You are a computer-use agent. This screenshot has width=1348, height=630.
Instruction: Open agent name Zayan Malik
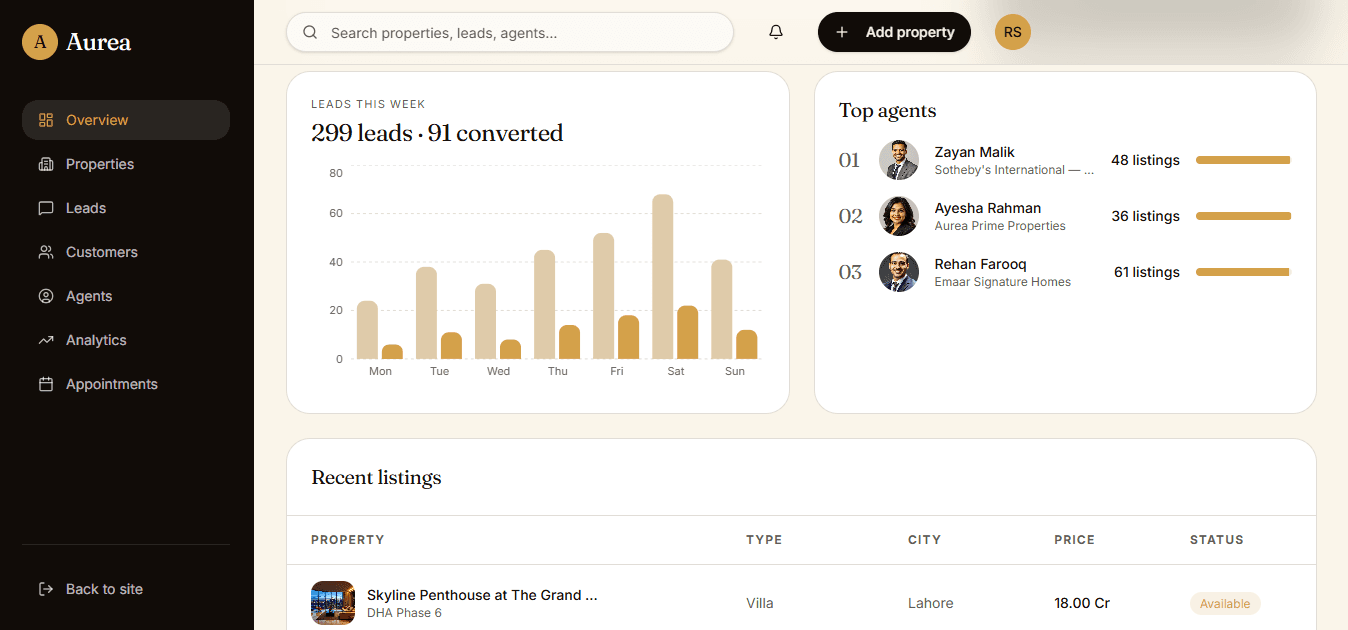point(974,152)
